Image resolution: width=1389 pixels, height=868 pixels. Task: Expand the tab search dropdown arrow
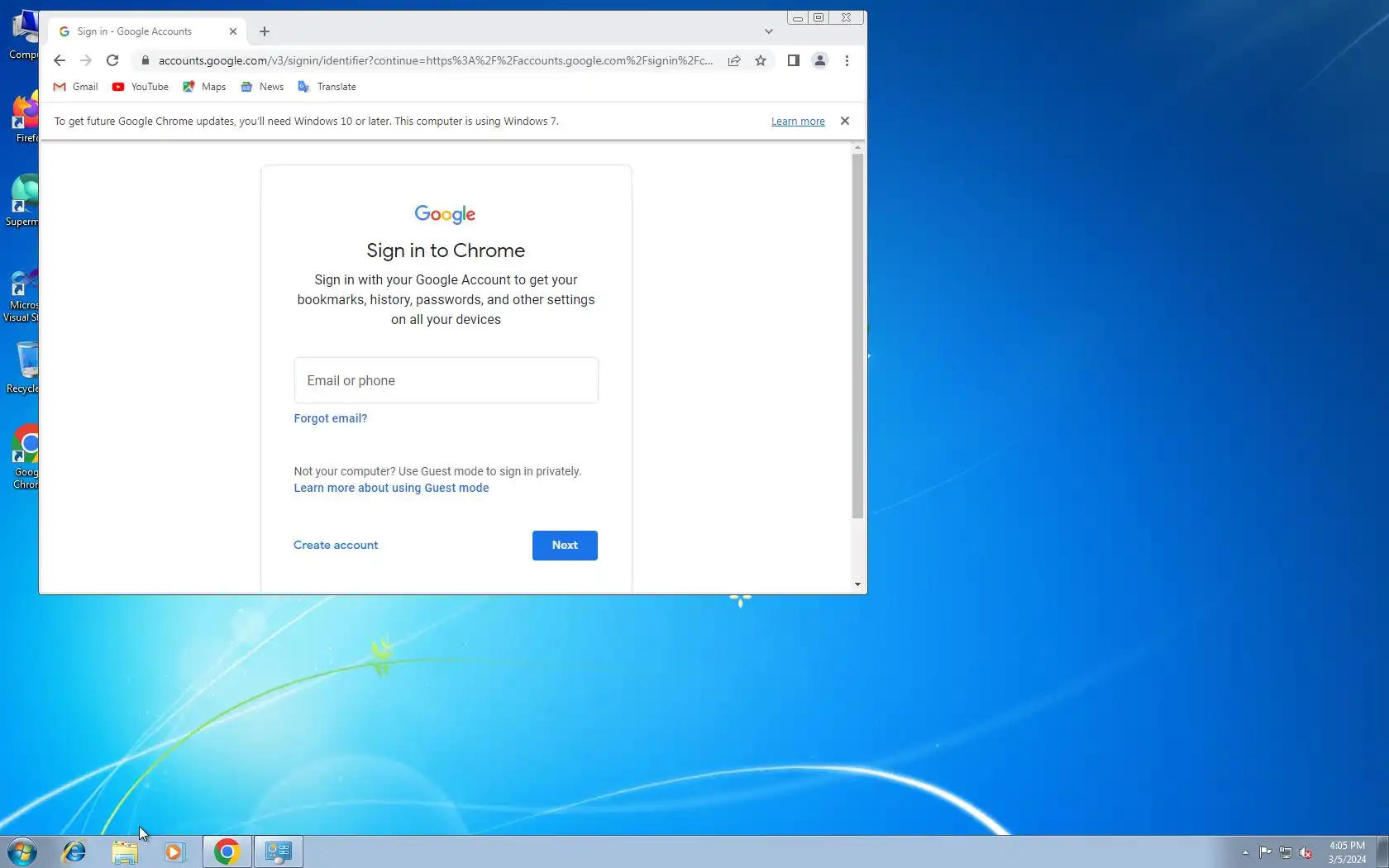769,31
